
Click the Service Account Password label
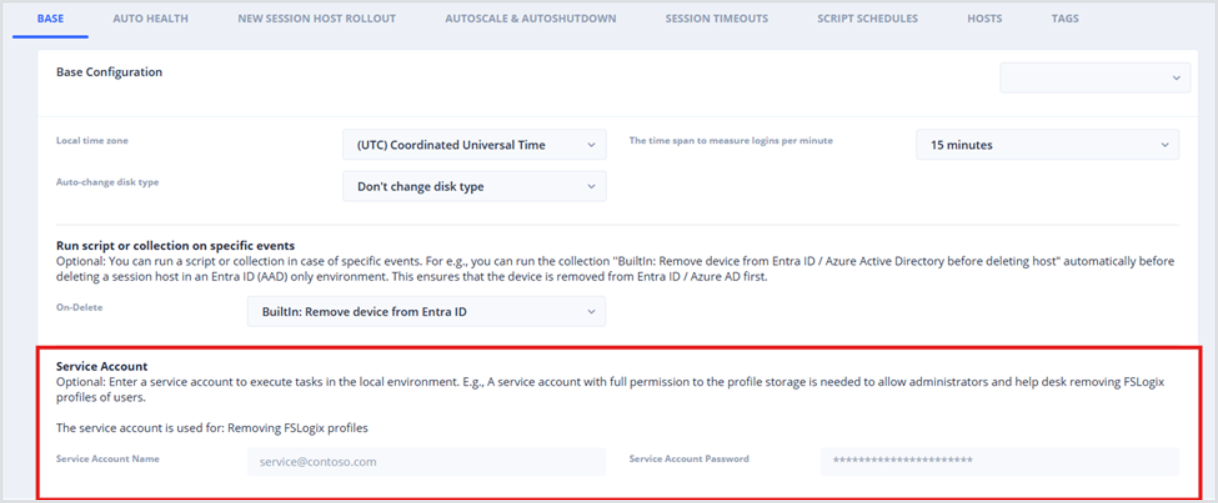[x=689, y=459]
